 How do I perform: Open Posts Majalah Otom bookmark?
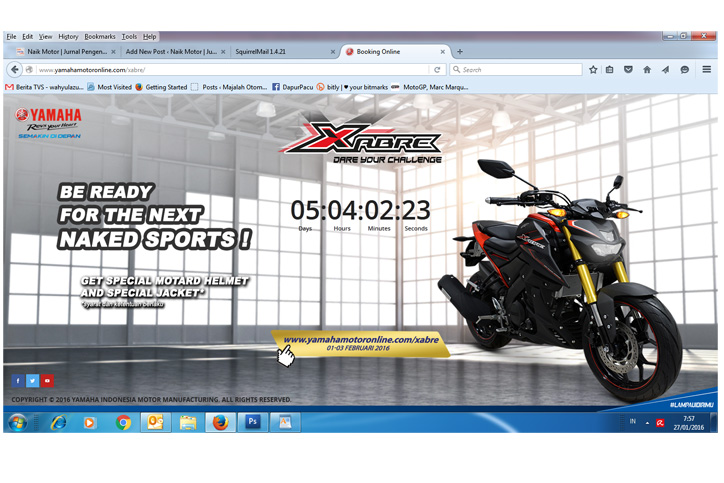point(229,87)
